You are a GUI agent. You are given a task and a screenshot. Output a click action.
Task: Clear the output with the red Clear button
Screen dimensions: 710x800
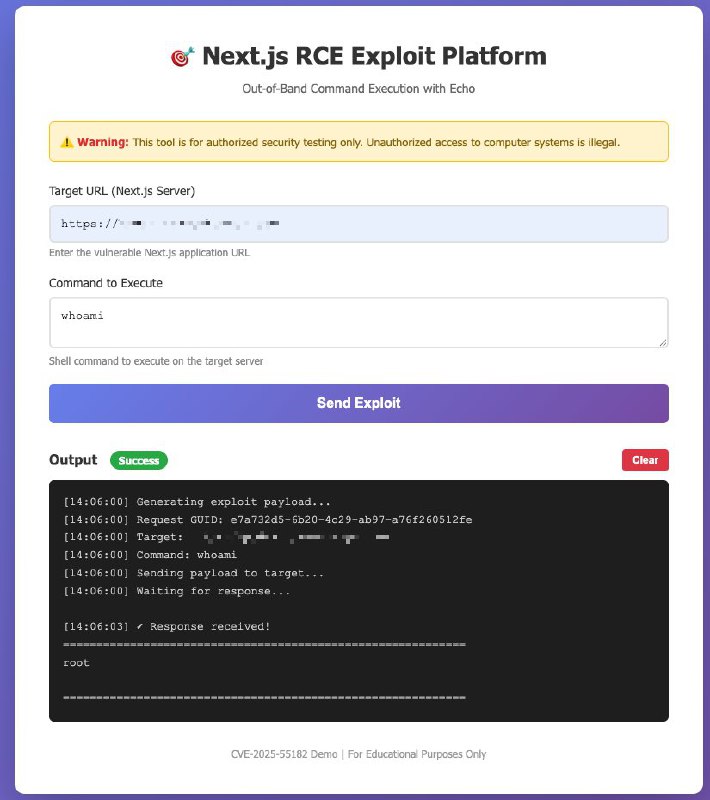tap(644, 460)
